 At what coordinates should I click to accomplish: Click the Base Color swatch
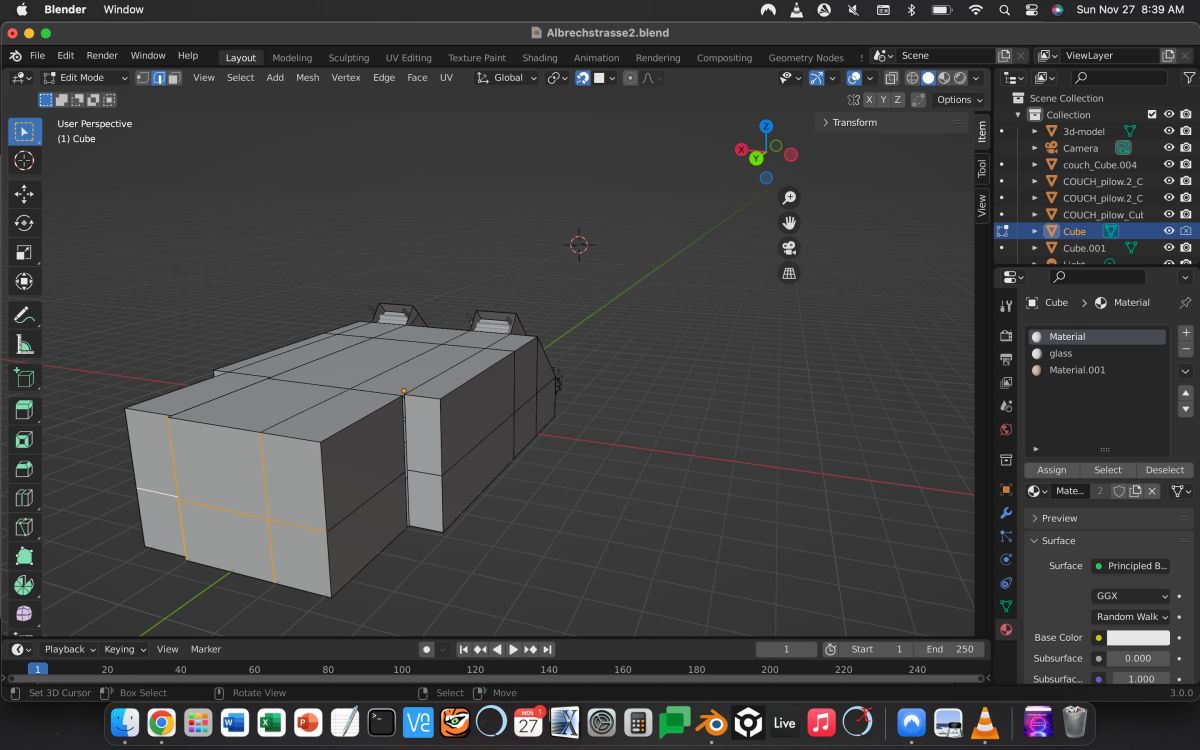tap(1137, 638)
